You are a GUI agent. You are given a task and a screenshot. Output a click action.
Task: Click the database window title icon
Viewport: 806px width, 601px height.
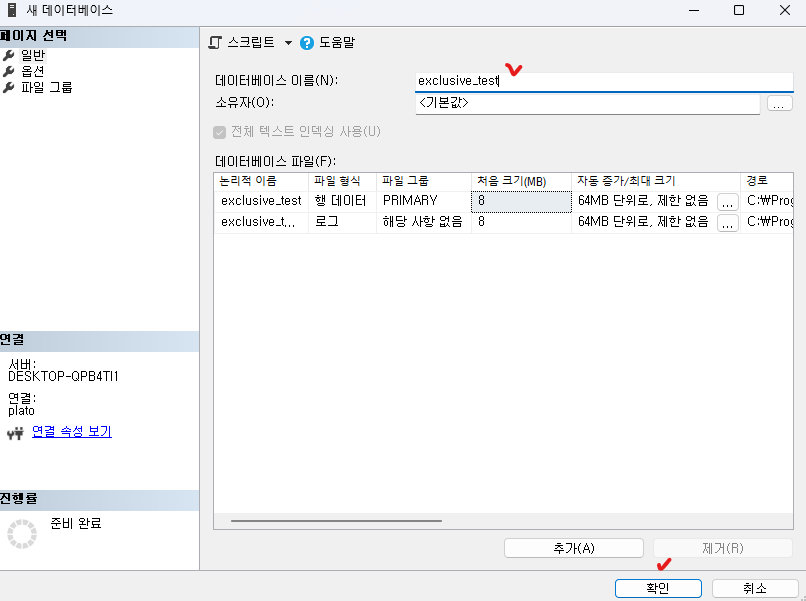click(x=12, y=10)
